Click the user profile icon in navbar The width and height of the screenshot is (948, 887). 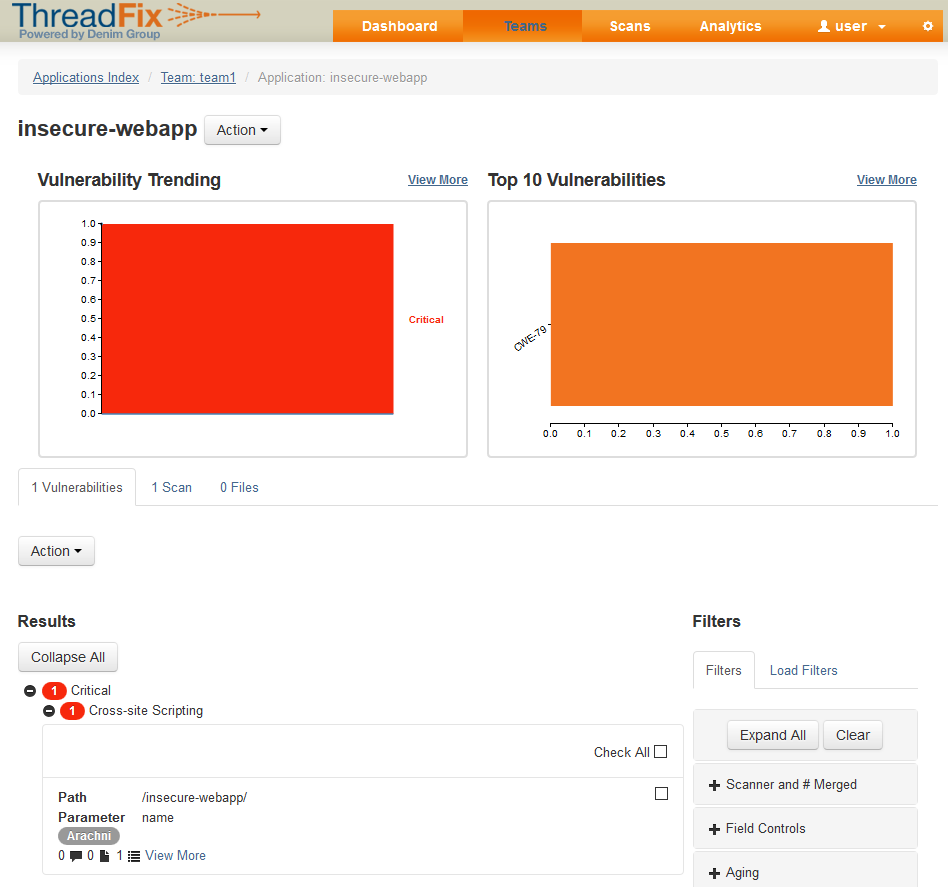[x=823, y=26]
